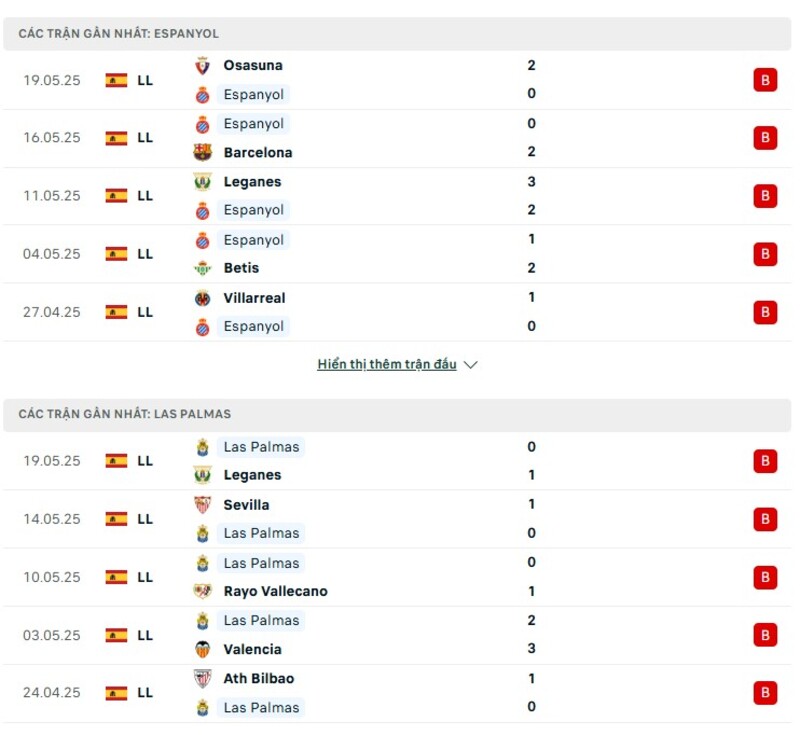Open the Espanyol team name link
This screenshot has width=800, height=735.
(253, 94)
